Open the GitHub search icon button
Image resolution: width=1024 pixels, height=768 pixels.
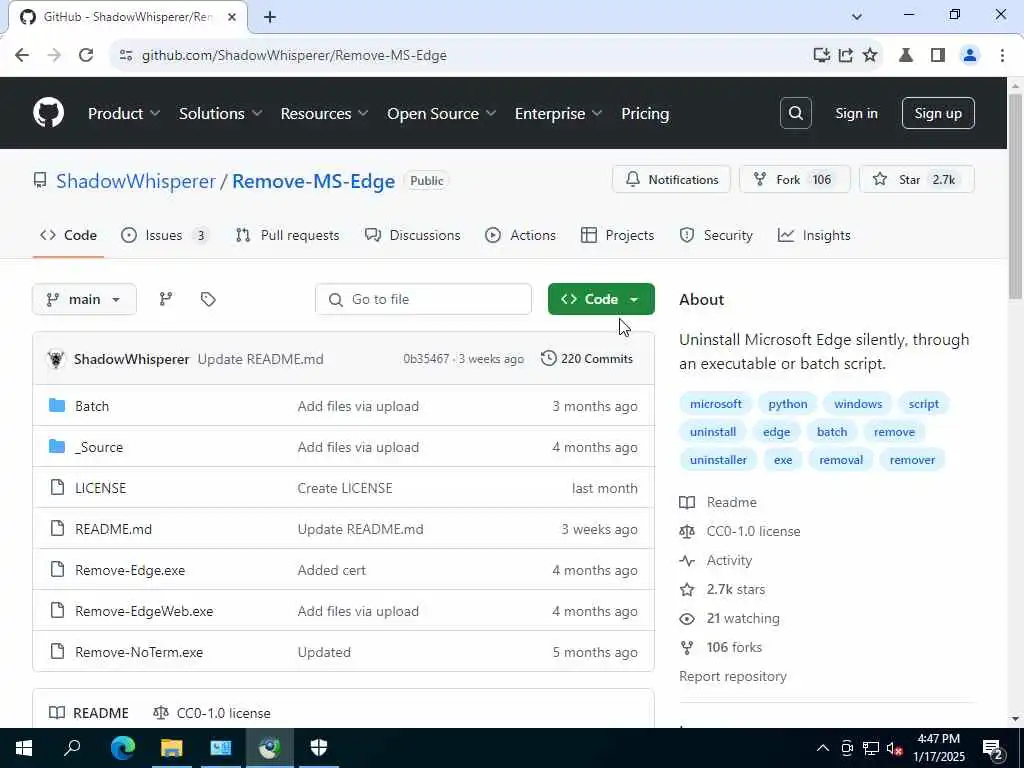795,113
